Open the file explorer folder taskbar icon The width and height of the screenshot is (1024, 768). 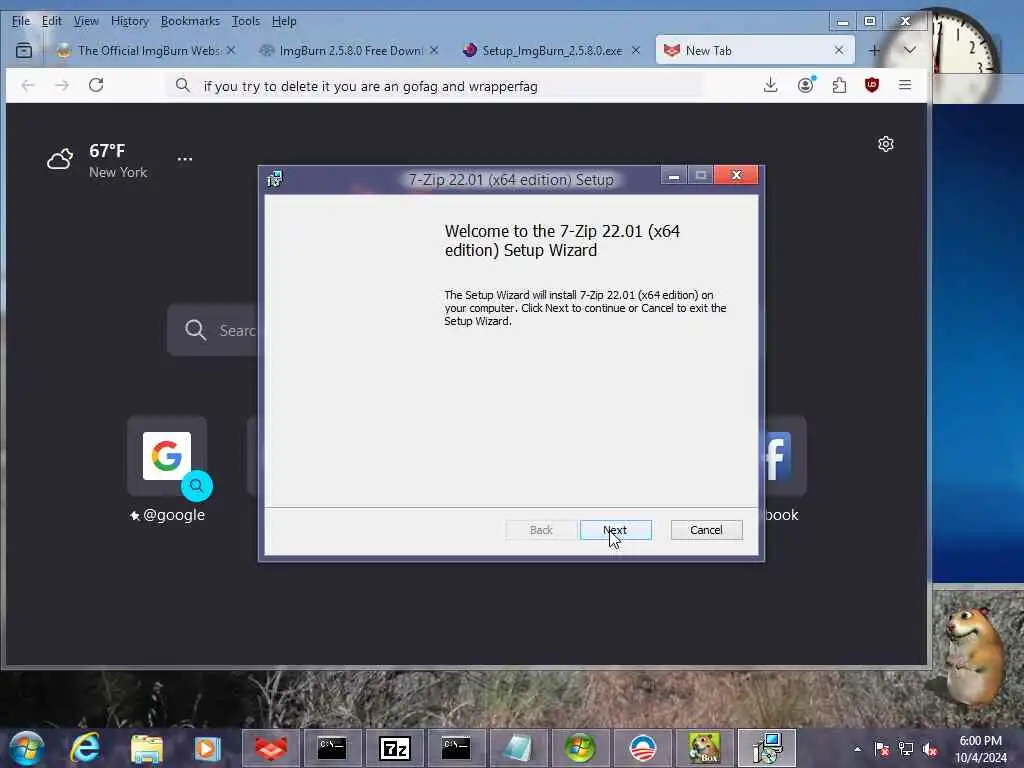click(x=146, y=749)
